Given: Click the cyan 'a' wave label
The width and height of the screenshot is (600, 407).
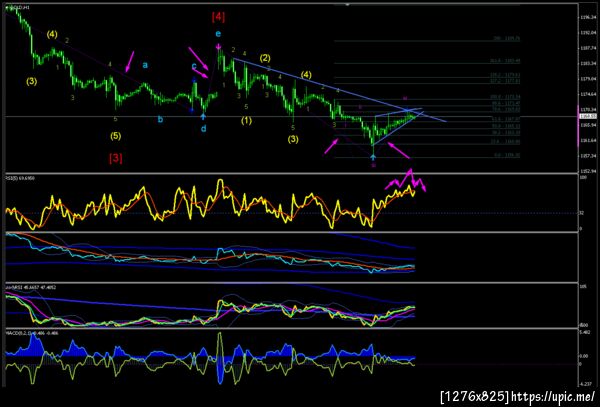Looking at the screenshot, I should coord(145,65).
